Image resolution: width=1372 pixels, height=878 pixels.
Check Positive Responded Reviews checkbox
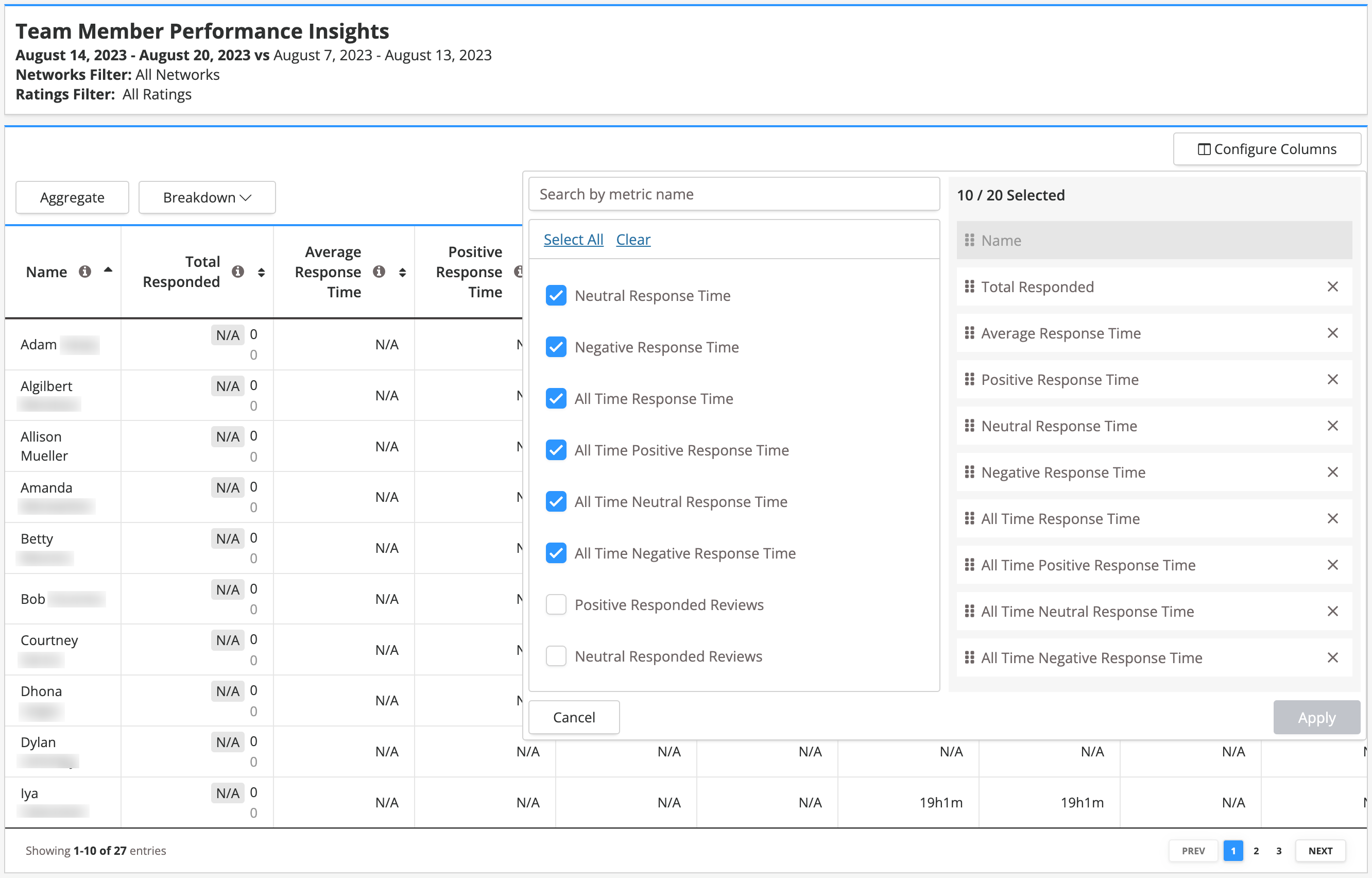click(556, 605)
